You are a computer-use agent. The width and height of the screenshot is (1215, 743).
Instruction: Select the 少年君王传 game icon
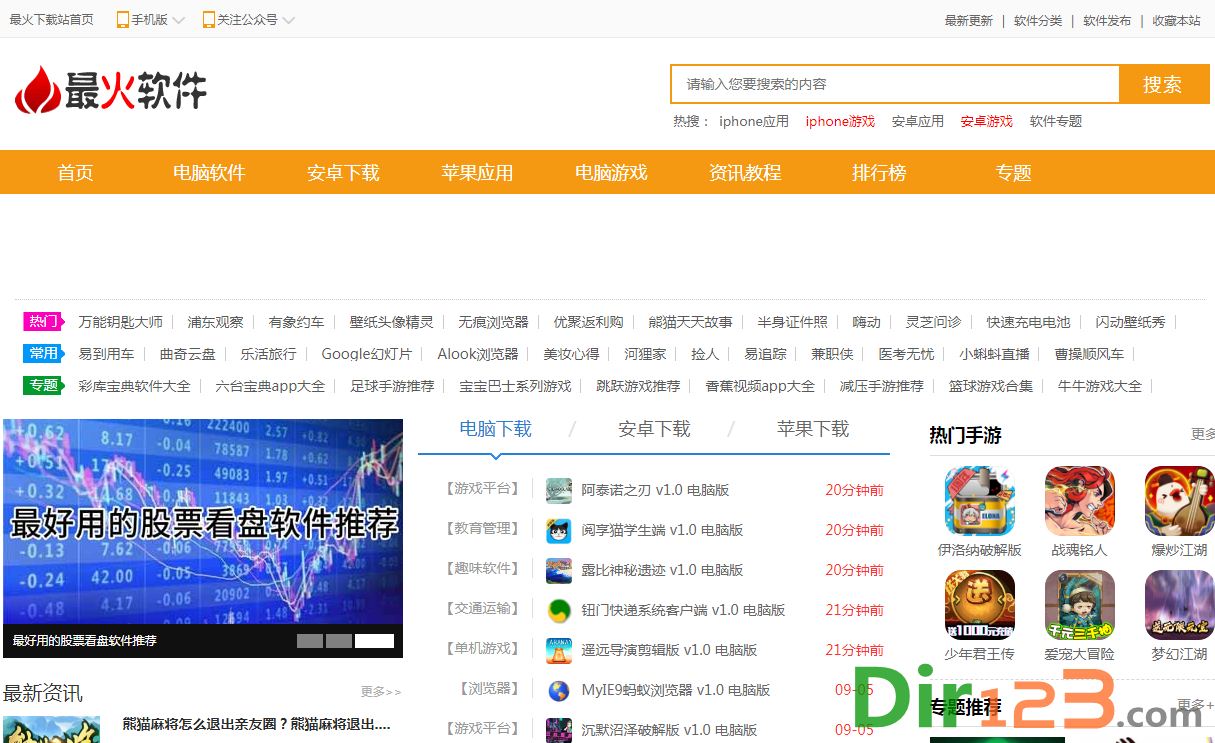tap(979, 605)
